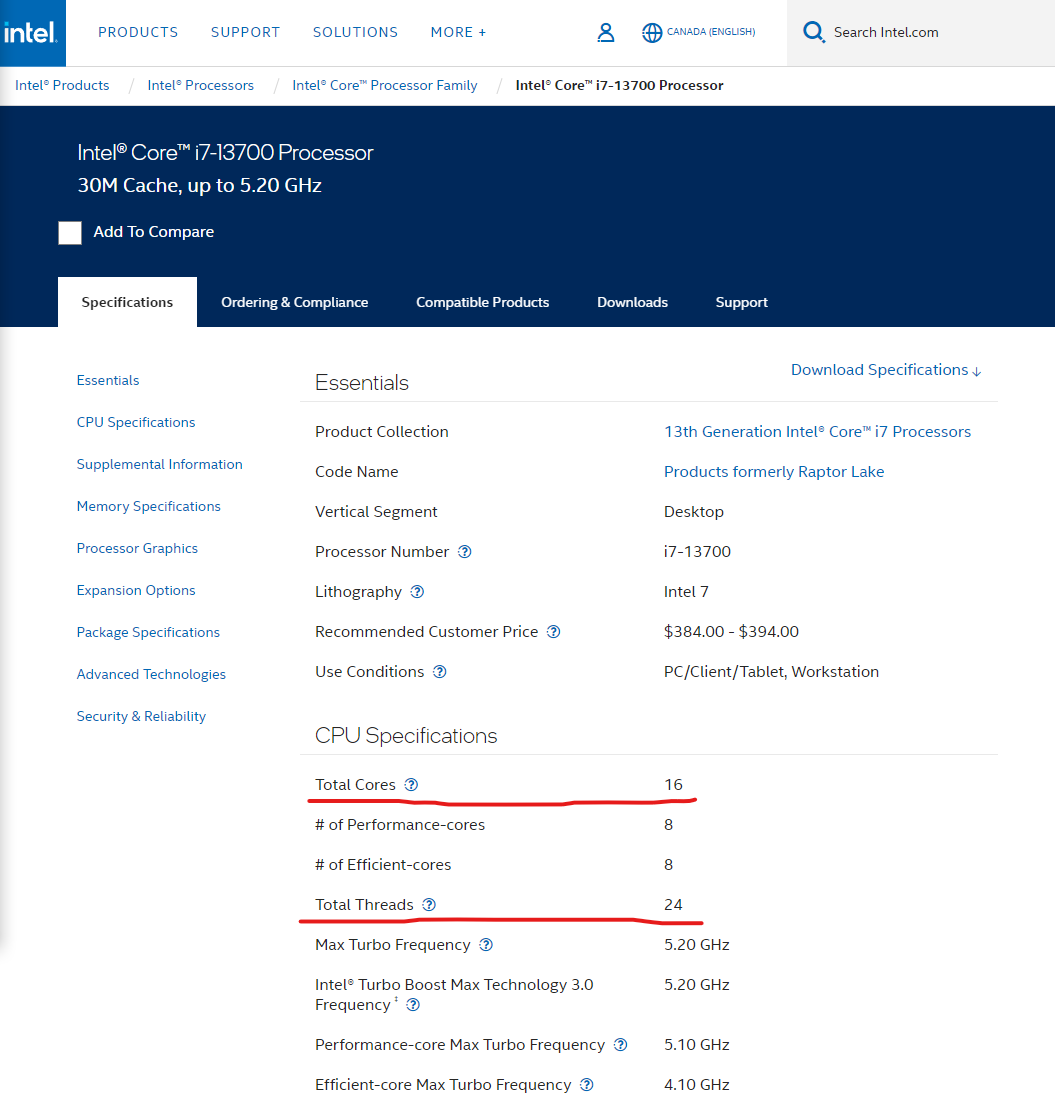Go to Intel Products breadcrumb
The width and height of the screenshot is (1055, 1095).
[62, 85]
